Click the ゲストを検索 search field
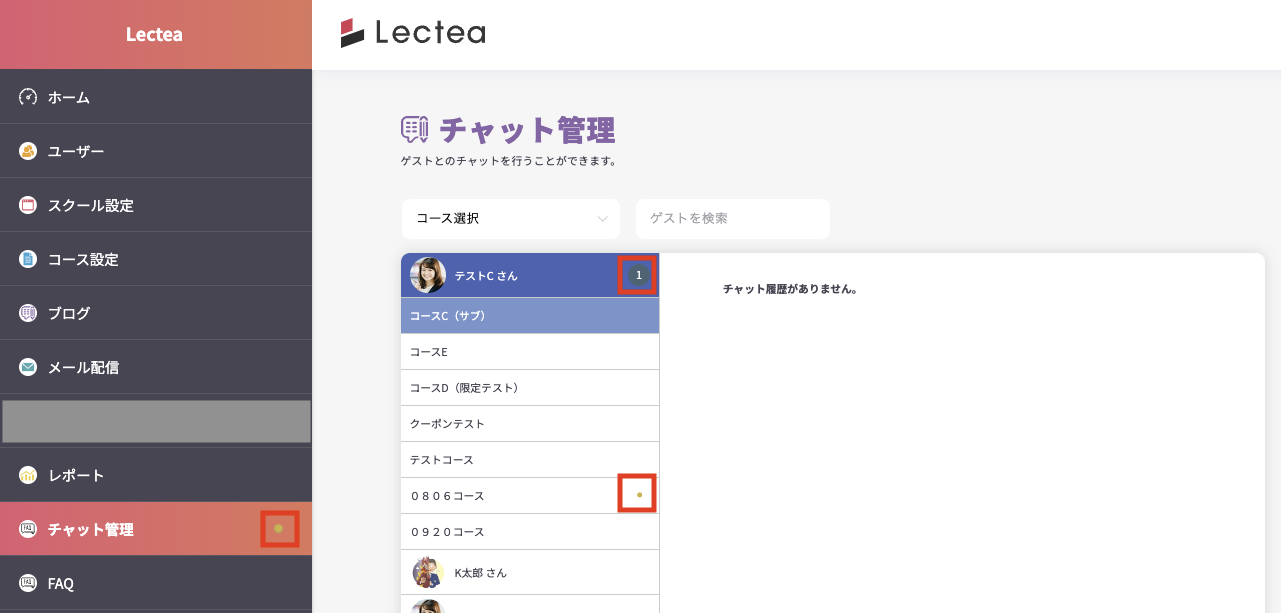 click(732, 219)
